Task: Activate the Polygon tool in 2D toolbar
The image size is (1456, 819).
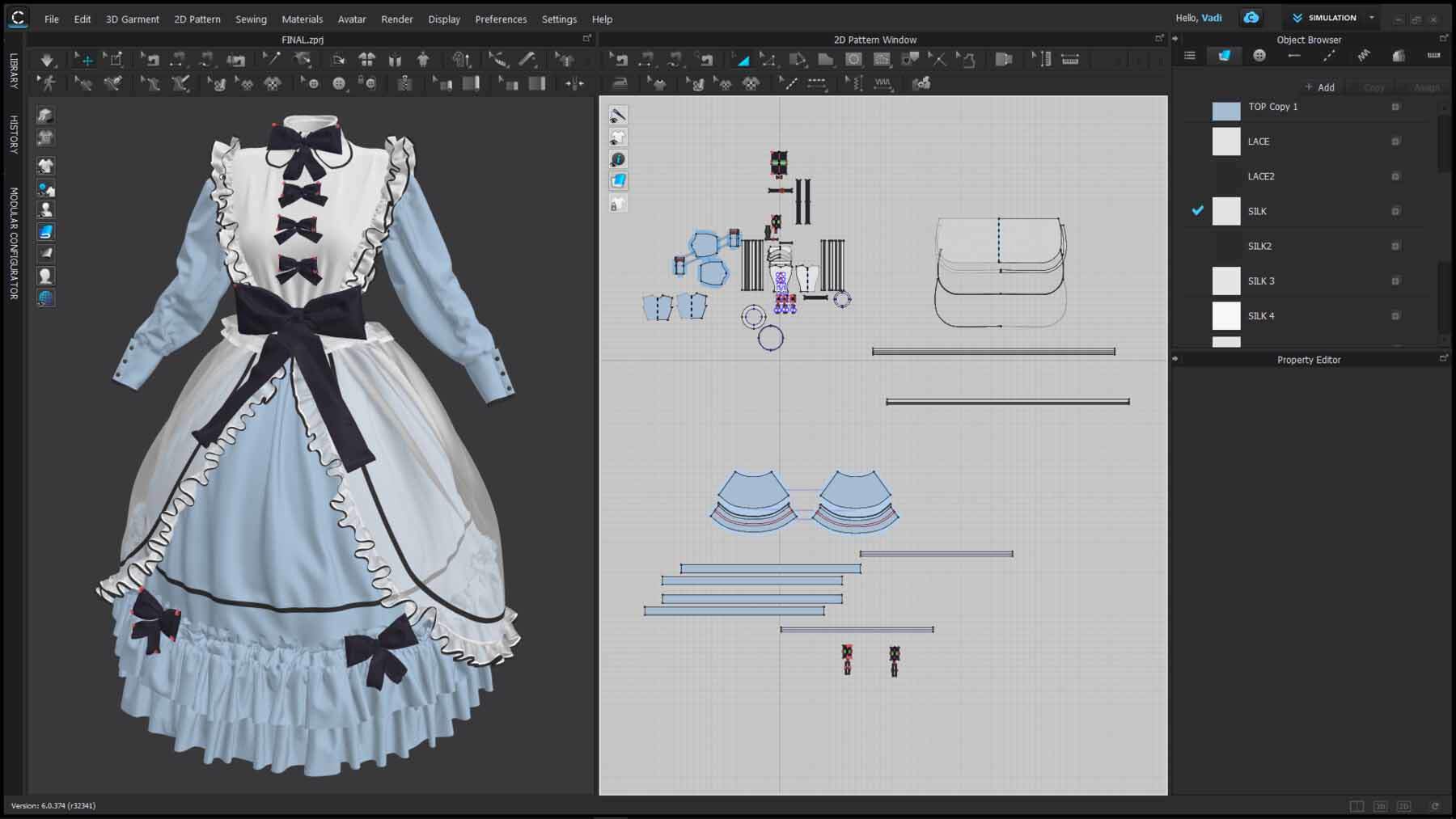Action: (798, 59)
